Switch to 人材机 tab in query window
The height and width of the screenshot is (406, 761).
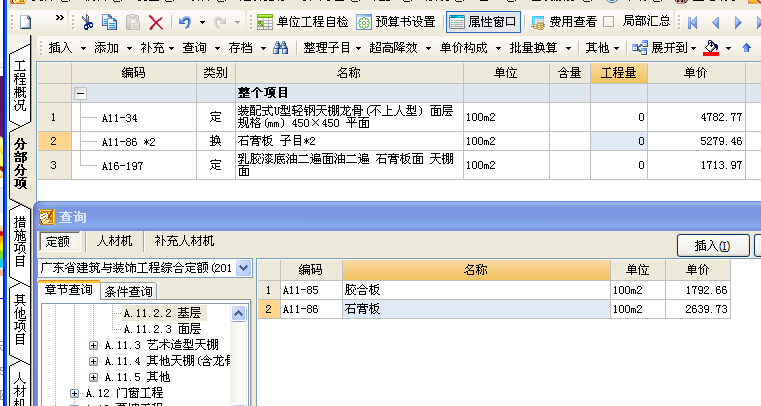pyautogui.click(x=115, y=241)
